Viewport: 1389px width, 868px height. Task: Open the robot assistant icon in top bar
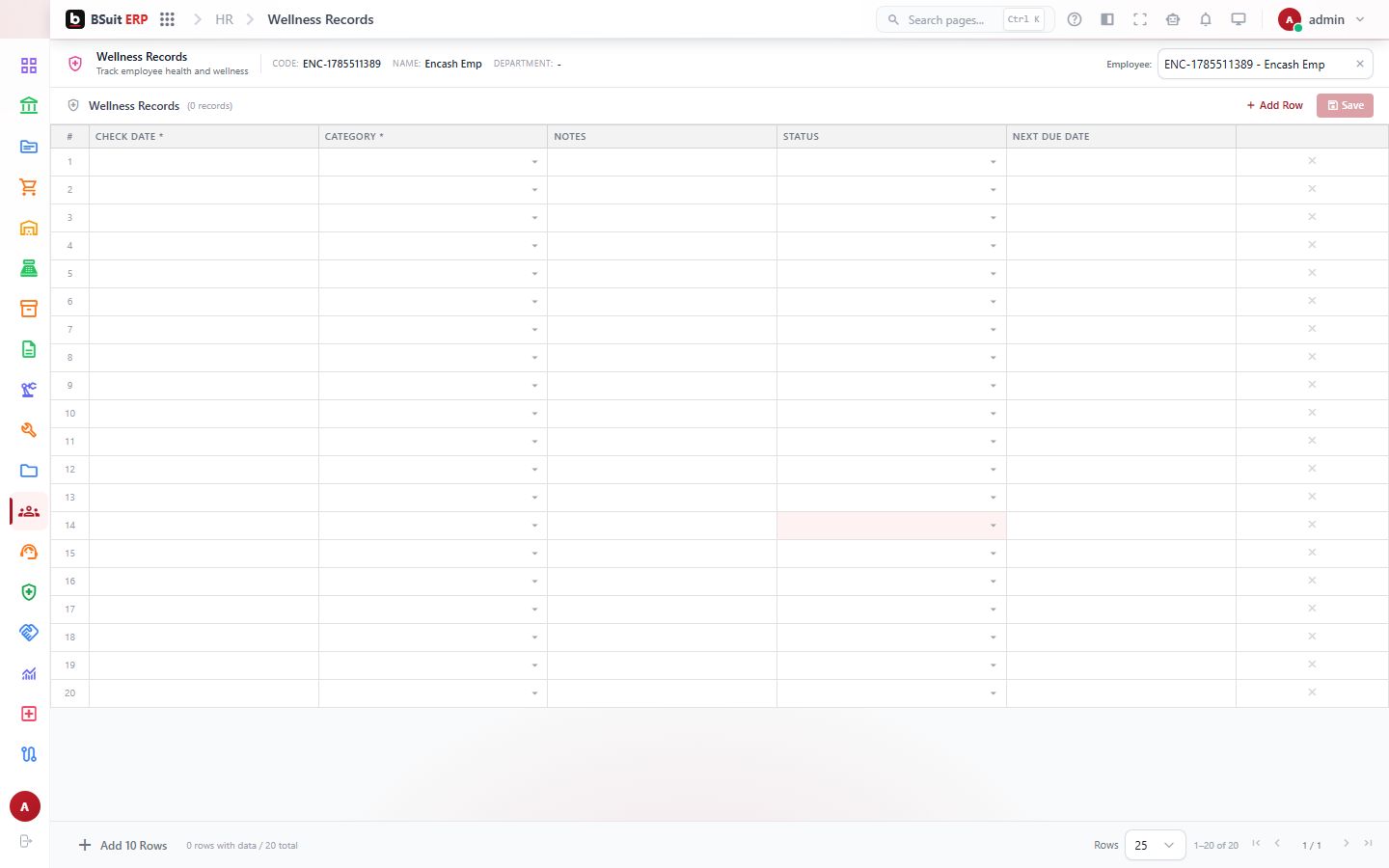click(x=1173, y=19)
